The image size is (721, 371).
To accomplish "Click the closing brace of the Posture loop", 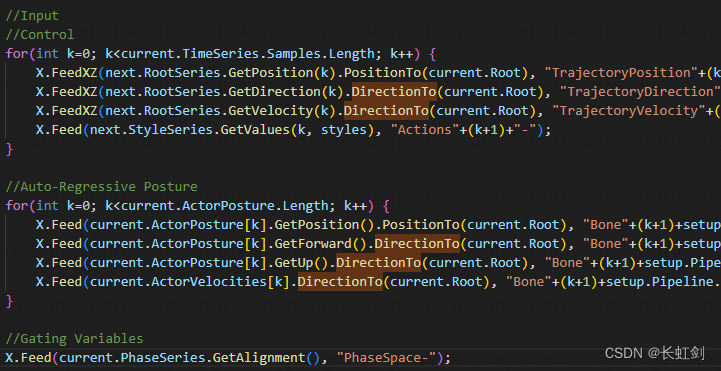I will pos(9,301).
